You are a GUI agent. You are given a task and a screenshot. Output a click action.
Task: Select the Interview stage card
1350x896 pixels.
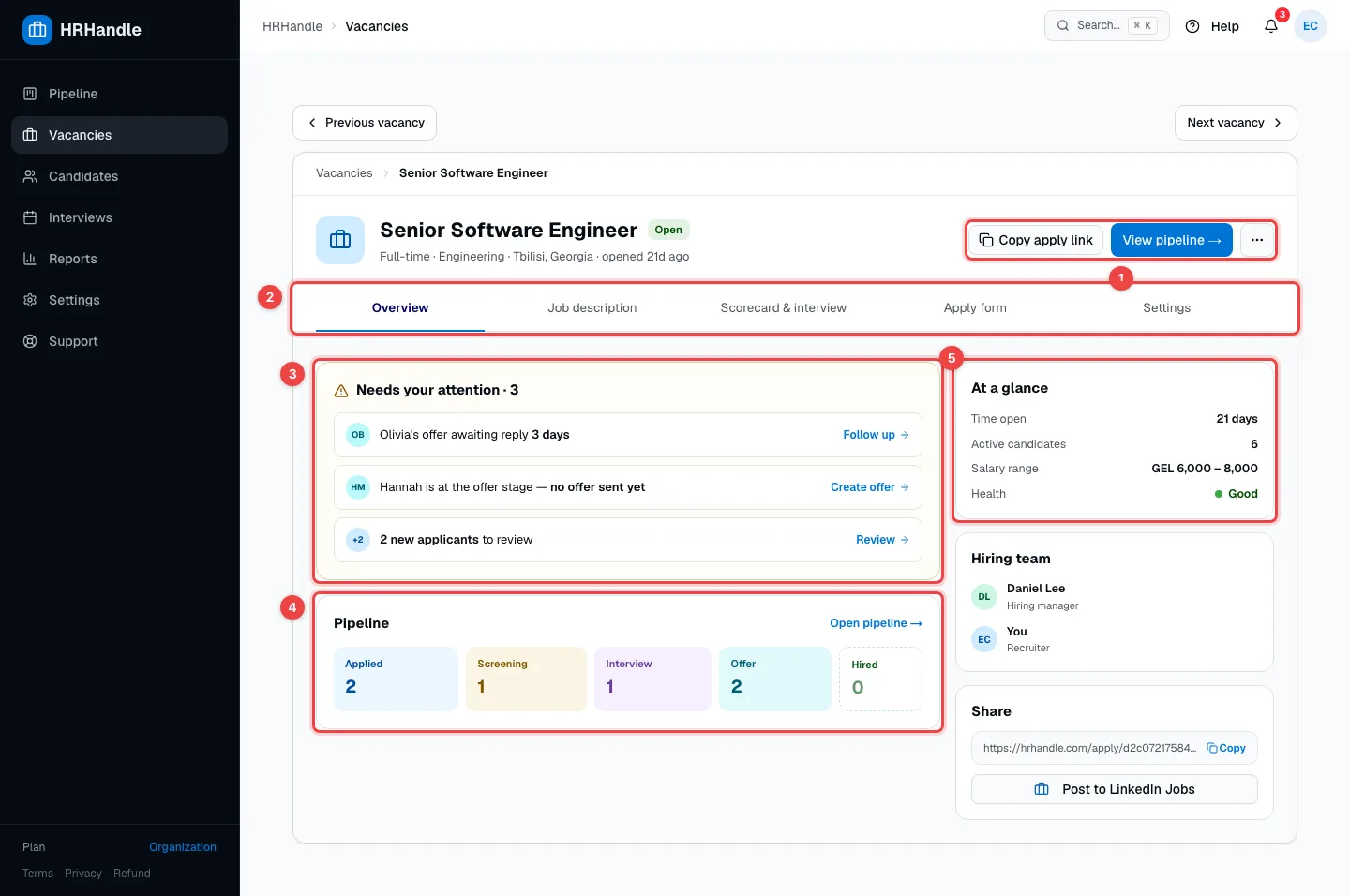pyautogui.click(x=652, y=679)
